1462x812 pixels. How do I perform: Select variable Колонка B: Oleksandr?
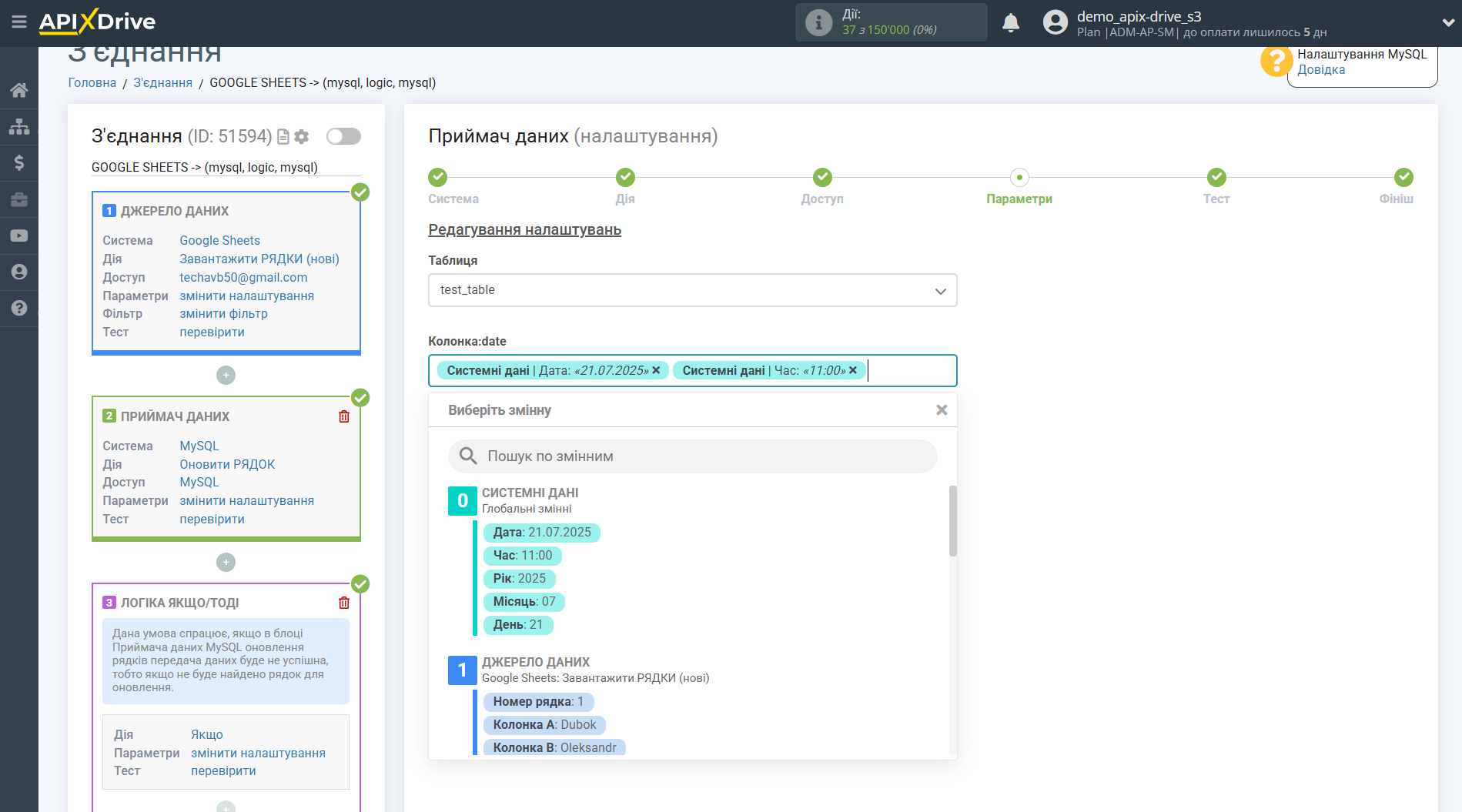555,747
